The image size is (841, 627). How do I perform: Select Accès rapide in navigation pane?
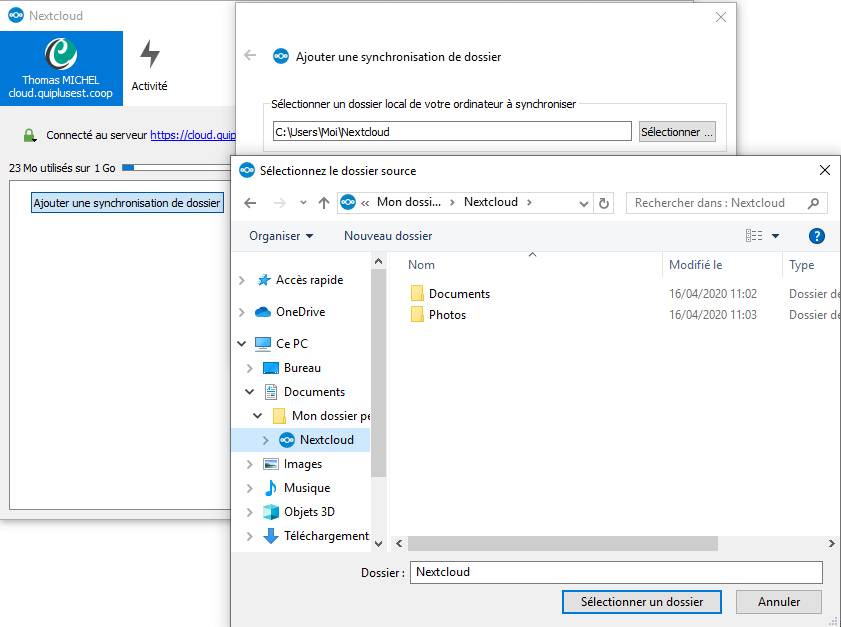pyautogui.click(x=309, y=280)
